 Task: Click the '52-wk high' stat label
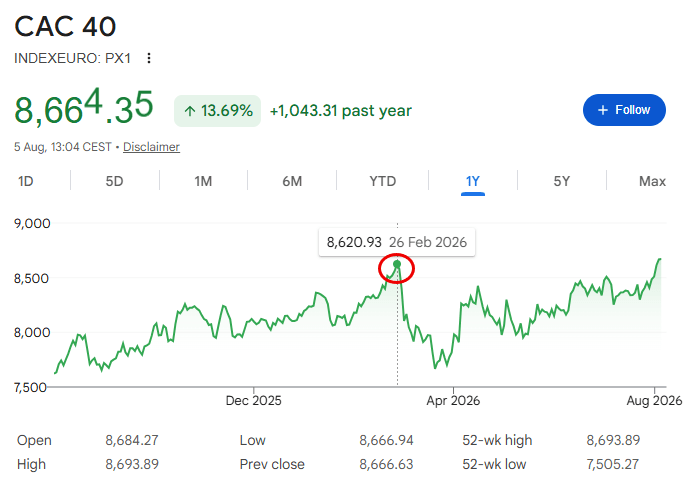click(497, 440)
